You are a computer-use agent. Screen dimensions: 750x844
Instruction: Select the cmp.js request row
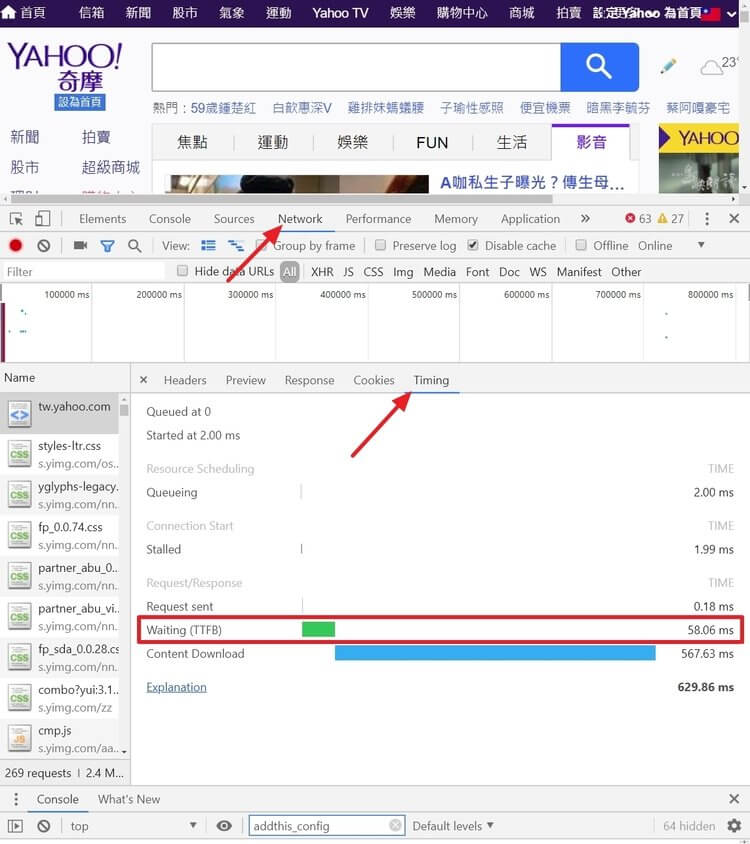pos(59,739)
